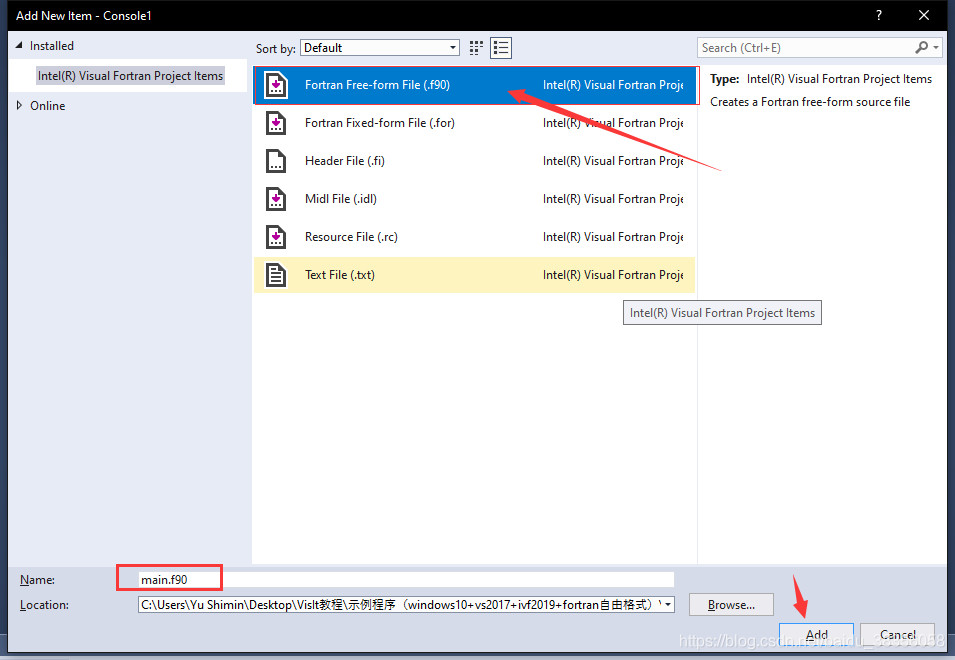
Task: Switch to small icons view
Action: pos(475,47)
